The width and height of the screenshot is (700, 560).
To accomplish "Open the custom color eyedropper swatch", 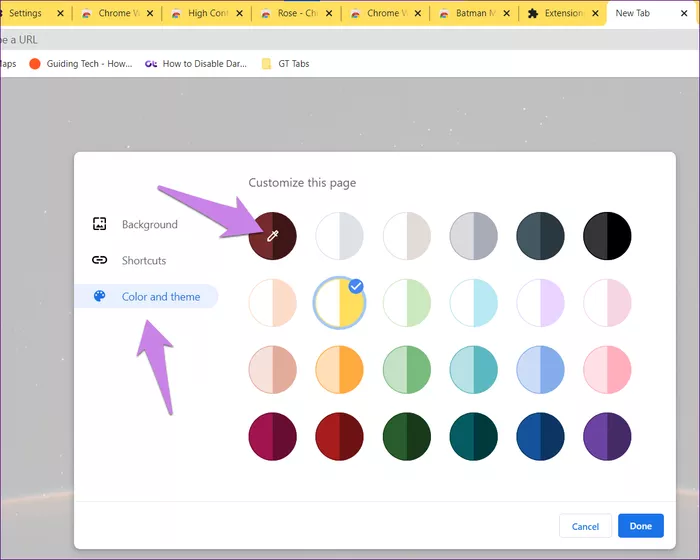I will [272, 236].
